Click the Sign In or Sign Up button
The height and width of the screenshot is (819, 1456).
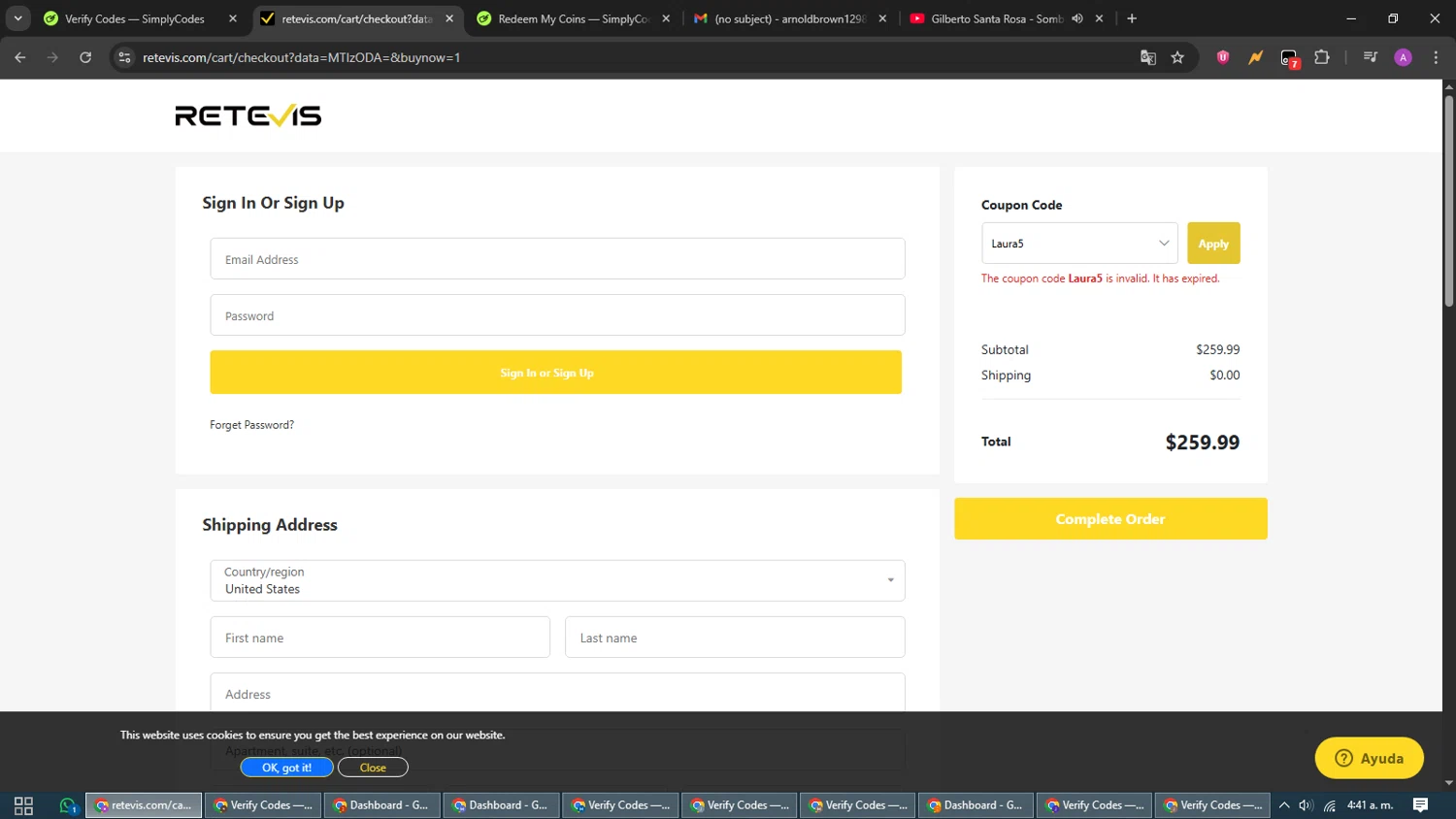click(556, 373)
